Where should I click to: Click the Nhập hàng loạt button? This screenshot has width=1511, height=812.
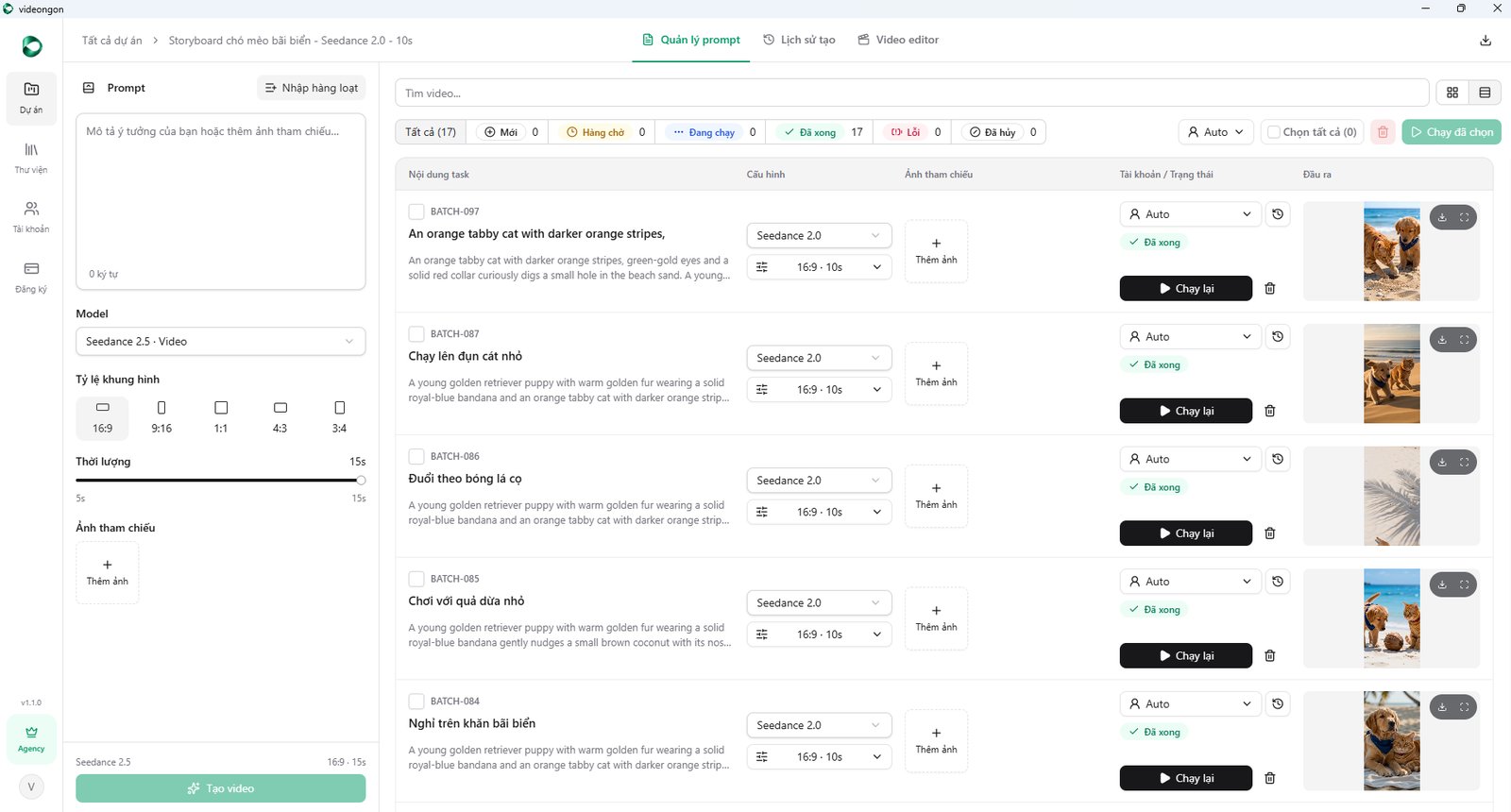(x=312, y=88)
